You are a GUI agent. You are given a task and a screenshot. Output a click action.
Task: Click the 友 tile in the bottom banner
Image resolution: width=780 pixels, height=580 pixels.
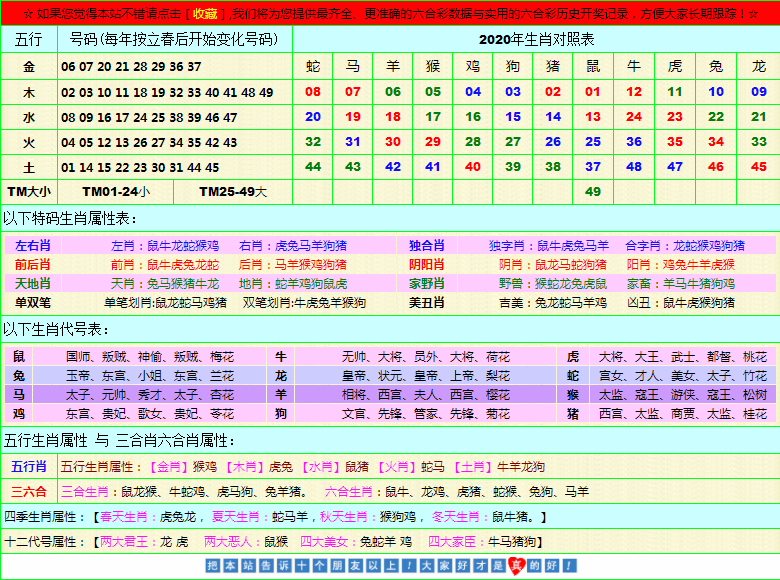pyautogui.click(x=356, y=566)
